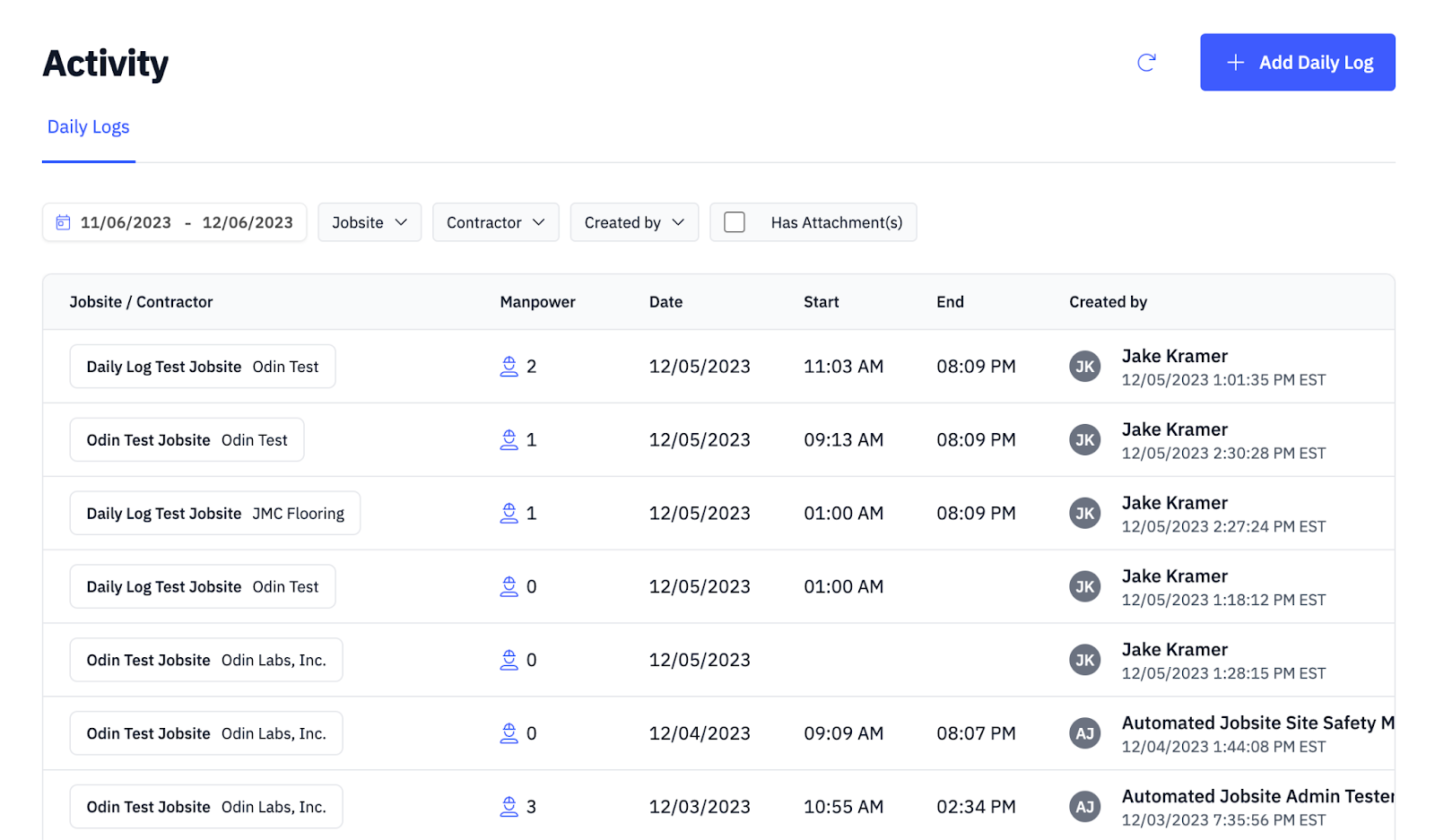Viewport: 1435px width, 840px height.
Task: Select the Odin Test Jobsite Odin Labs chip
Action: click(x=205, y=659)
